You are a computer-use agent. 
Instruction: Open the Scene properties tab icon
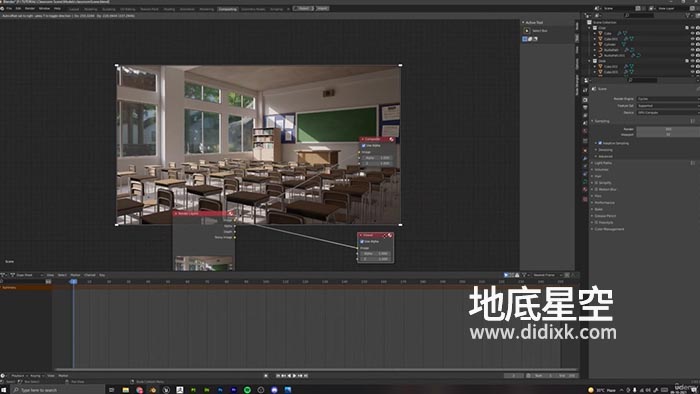click(x=585, y=123)
